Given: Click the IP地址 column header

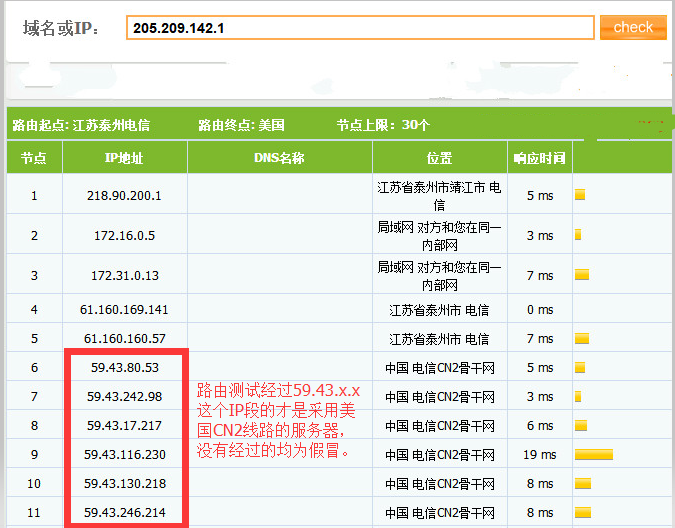Looking at the screenshot, I should 124,158.
